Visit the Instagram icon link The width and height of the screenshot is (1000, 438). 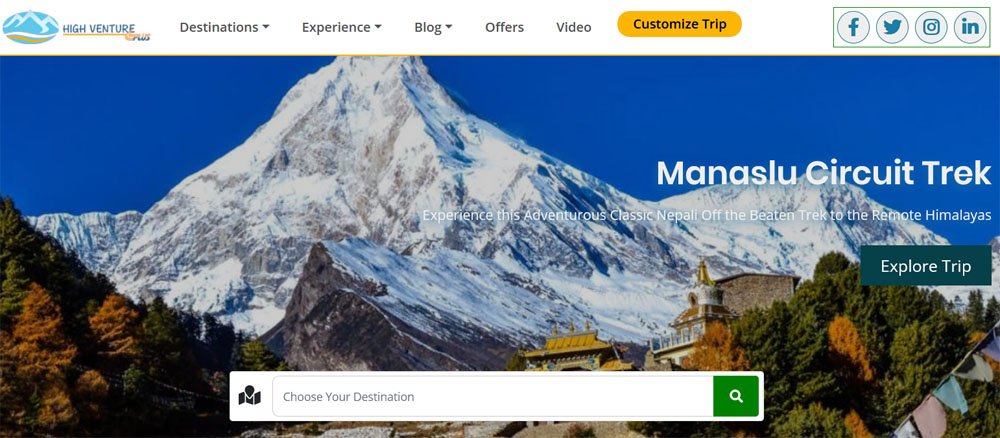tap(931, 27)
